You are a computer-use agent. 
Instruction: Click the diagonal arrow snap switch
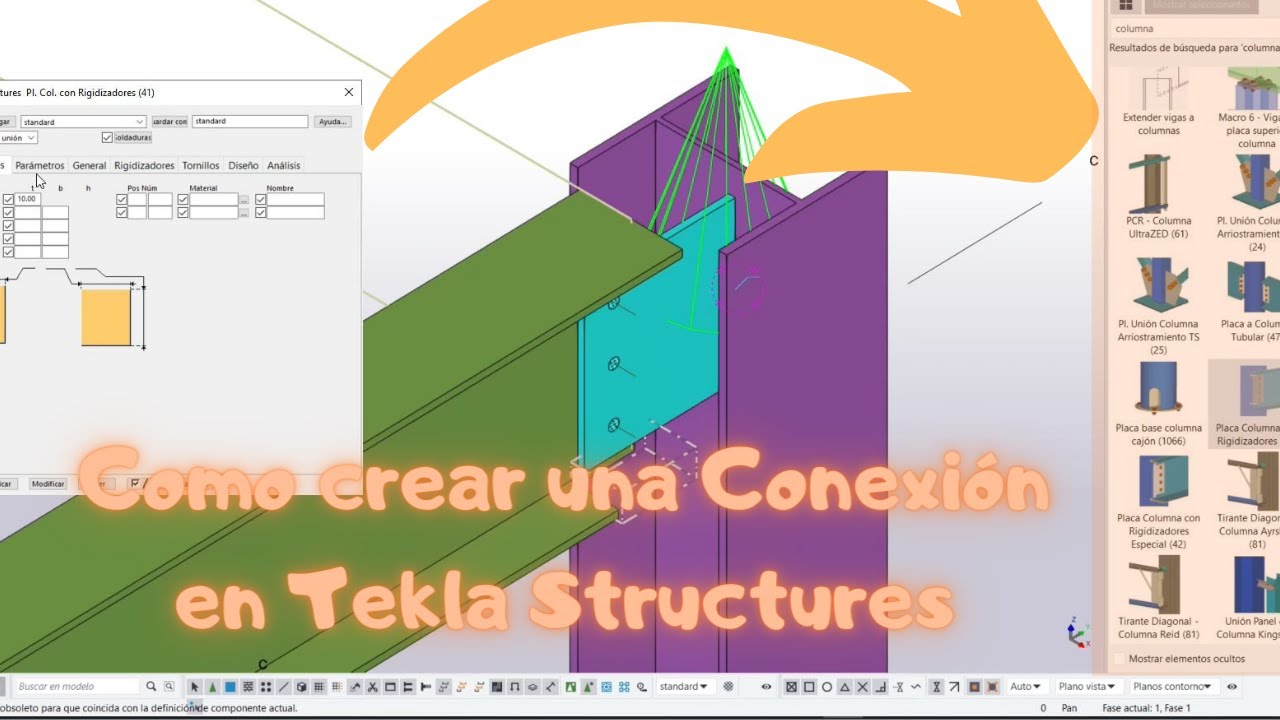point(954,686)
